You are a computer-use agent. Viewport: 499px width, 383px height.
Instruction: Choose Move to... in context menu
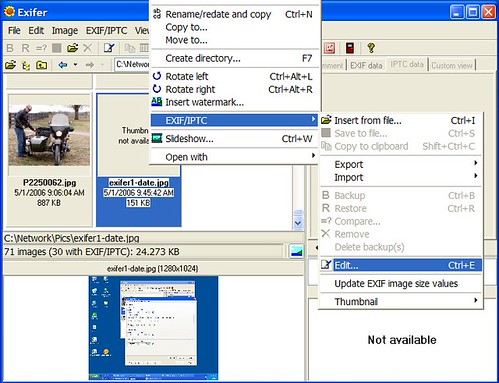(234, 40)
